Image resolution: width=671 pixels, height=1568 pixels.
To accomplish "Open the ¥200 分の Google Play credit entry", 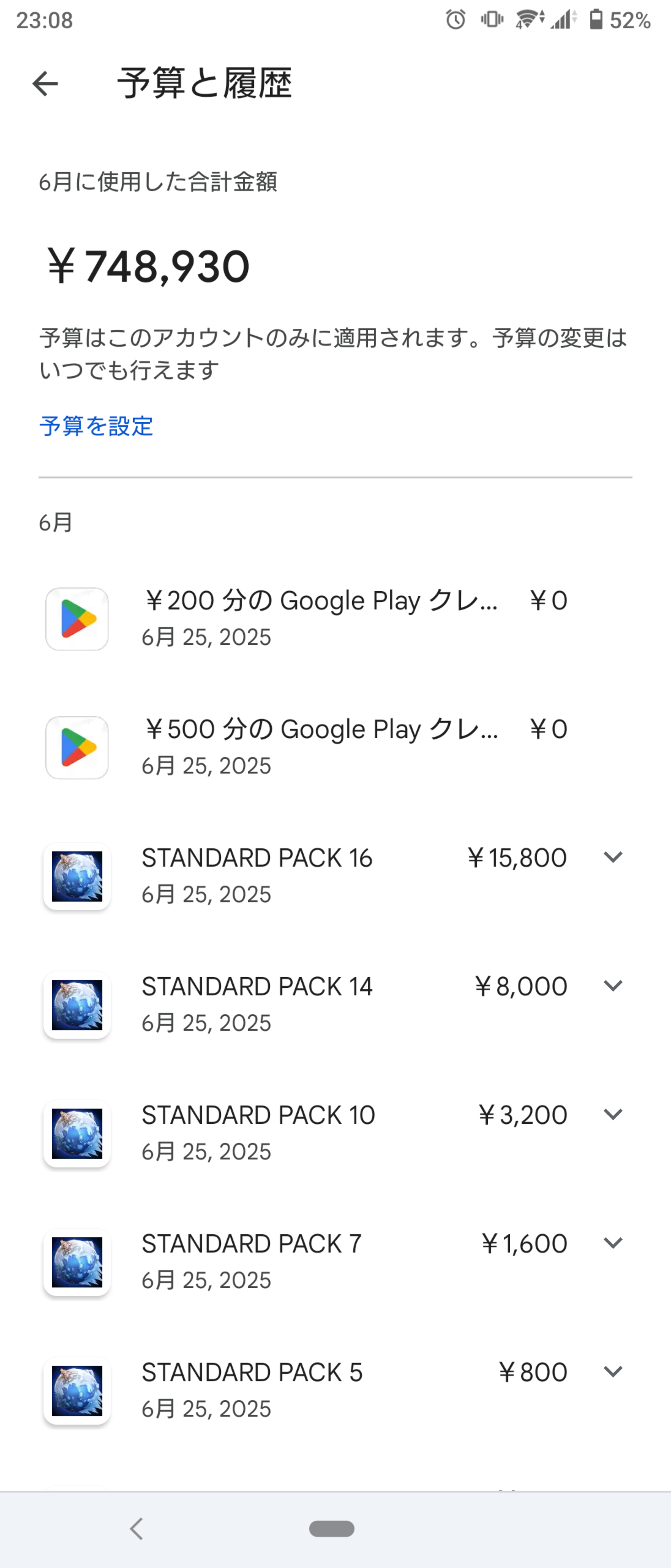I will pos(335,619).
